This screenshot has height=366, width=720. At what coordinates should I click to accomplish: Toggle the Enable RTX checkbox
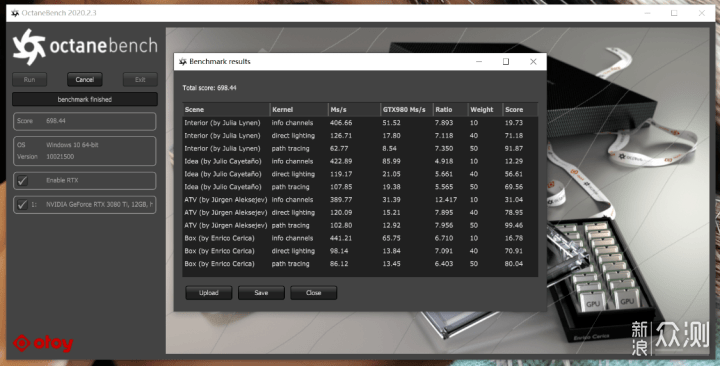pos(22,180)
